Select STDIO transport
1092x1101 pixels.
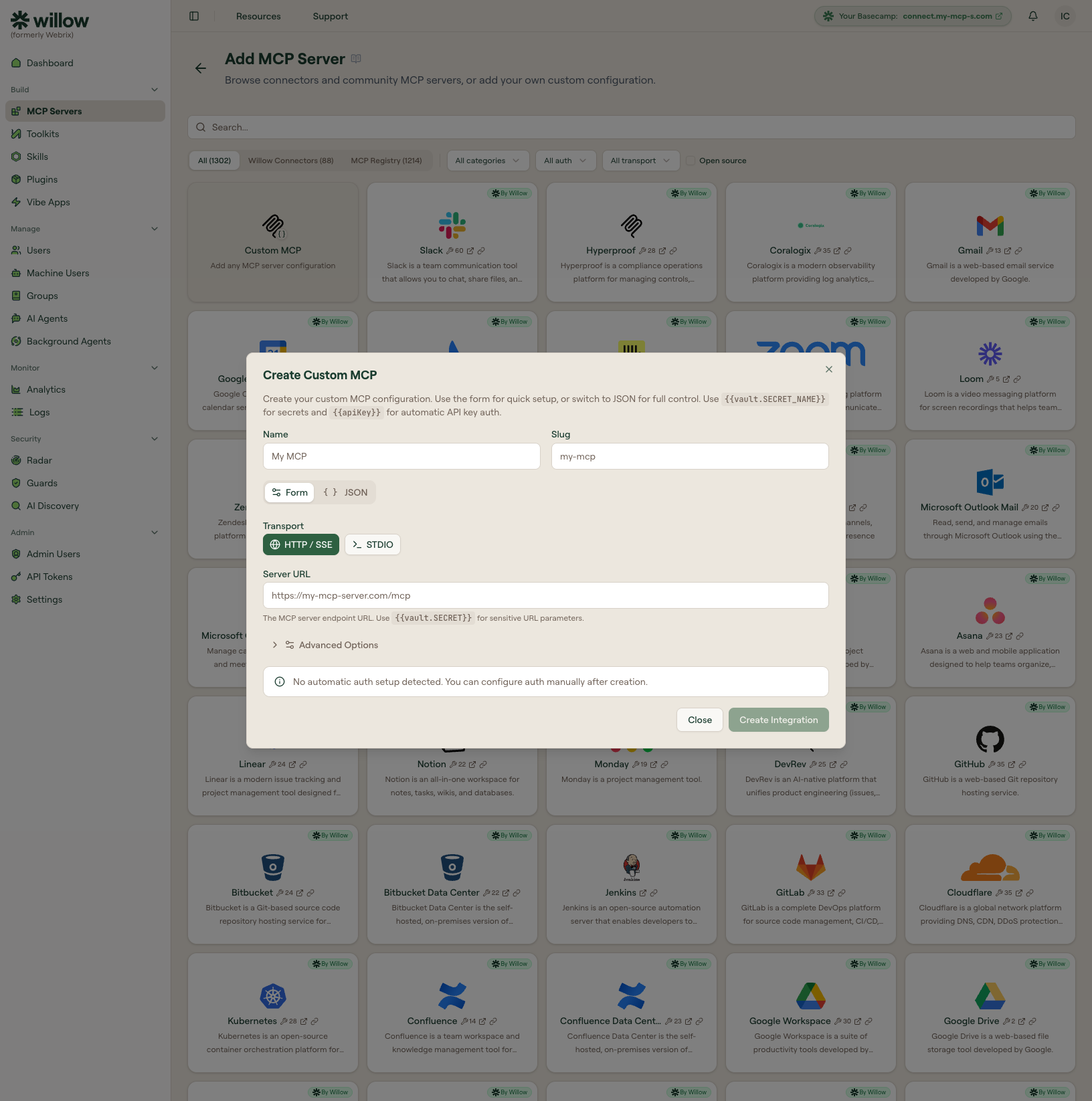[373, 544]
